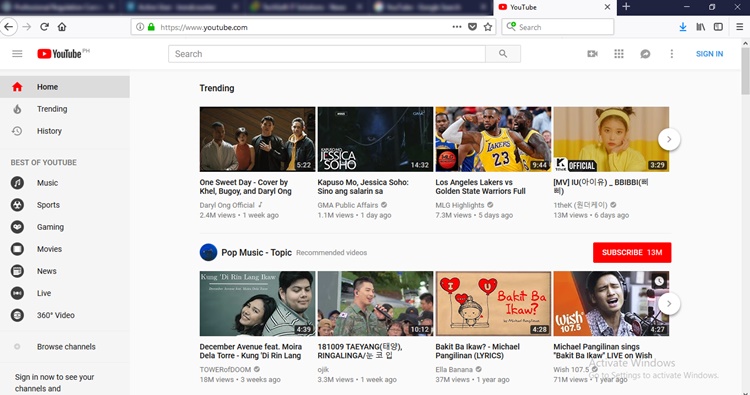Close the YouTube browser tab
Image resolution: width=750 pixels, height=395 pixels.
[607, 7]
